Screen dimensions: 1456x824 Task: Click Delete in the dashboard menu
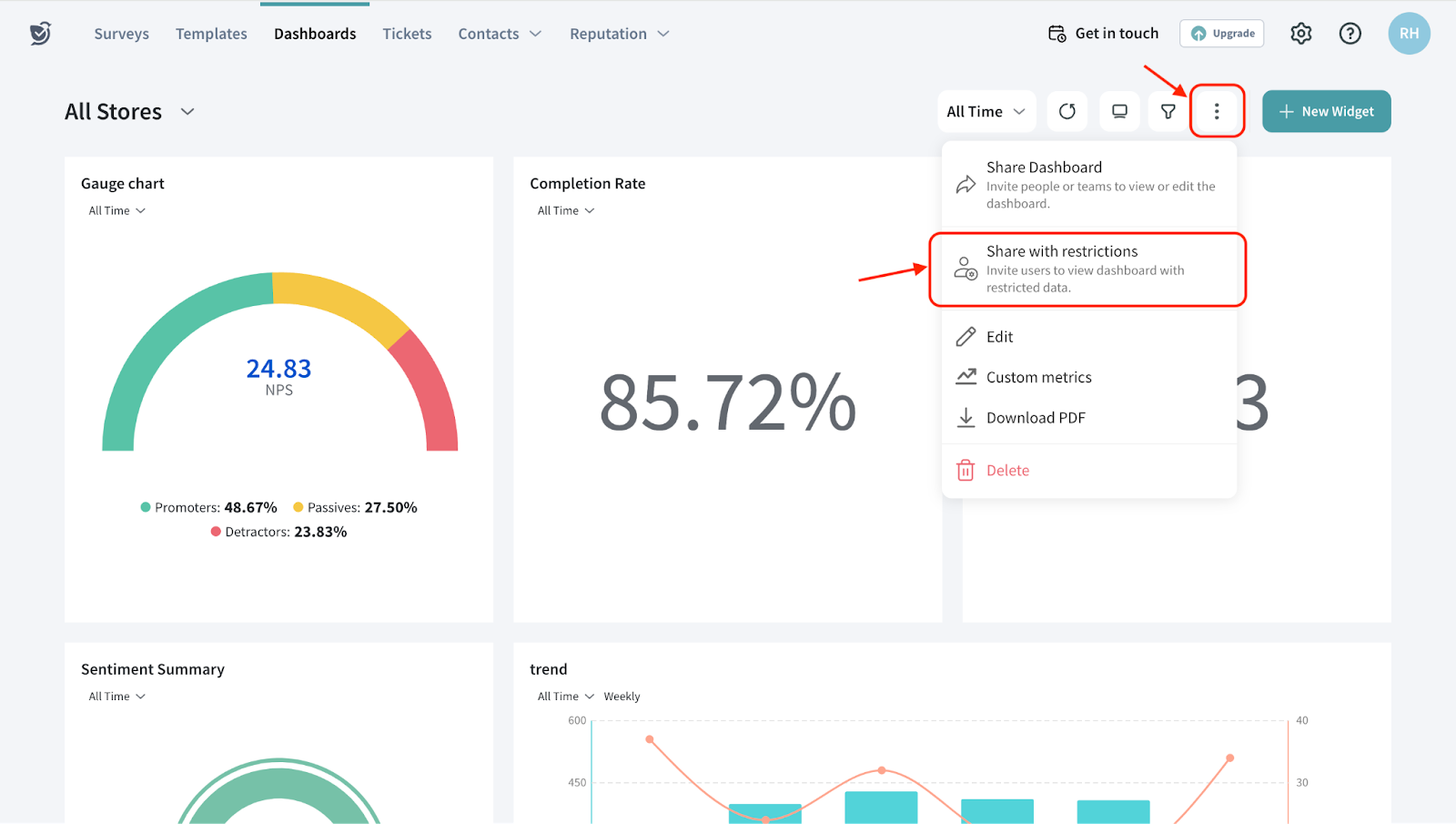1007,471
